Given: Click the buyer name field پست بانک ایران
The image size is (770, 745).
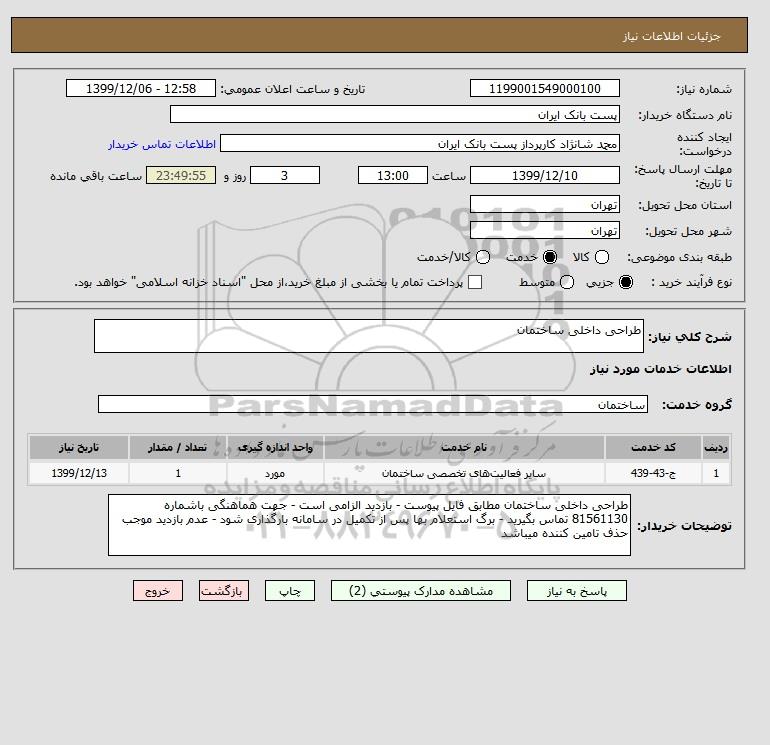Looking at the screenshot, I should click(x=395, y=114).
